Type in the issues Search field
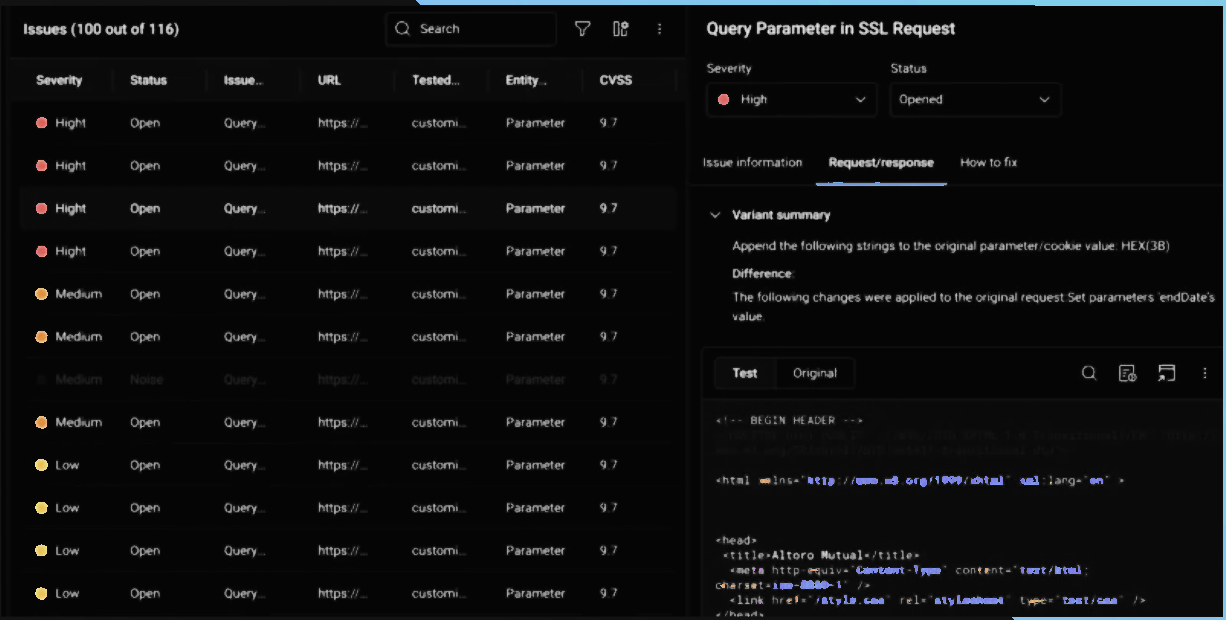1226x620 pixels. pyautogui.click(x=471, y=29)
